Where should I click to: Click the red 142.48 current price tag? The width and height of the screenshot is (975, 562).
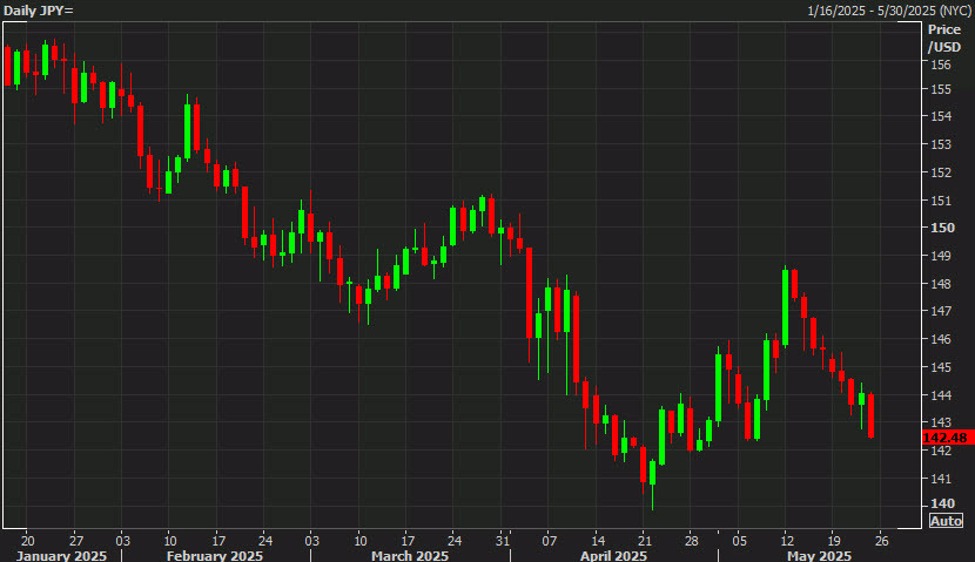click(945, 438)
